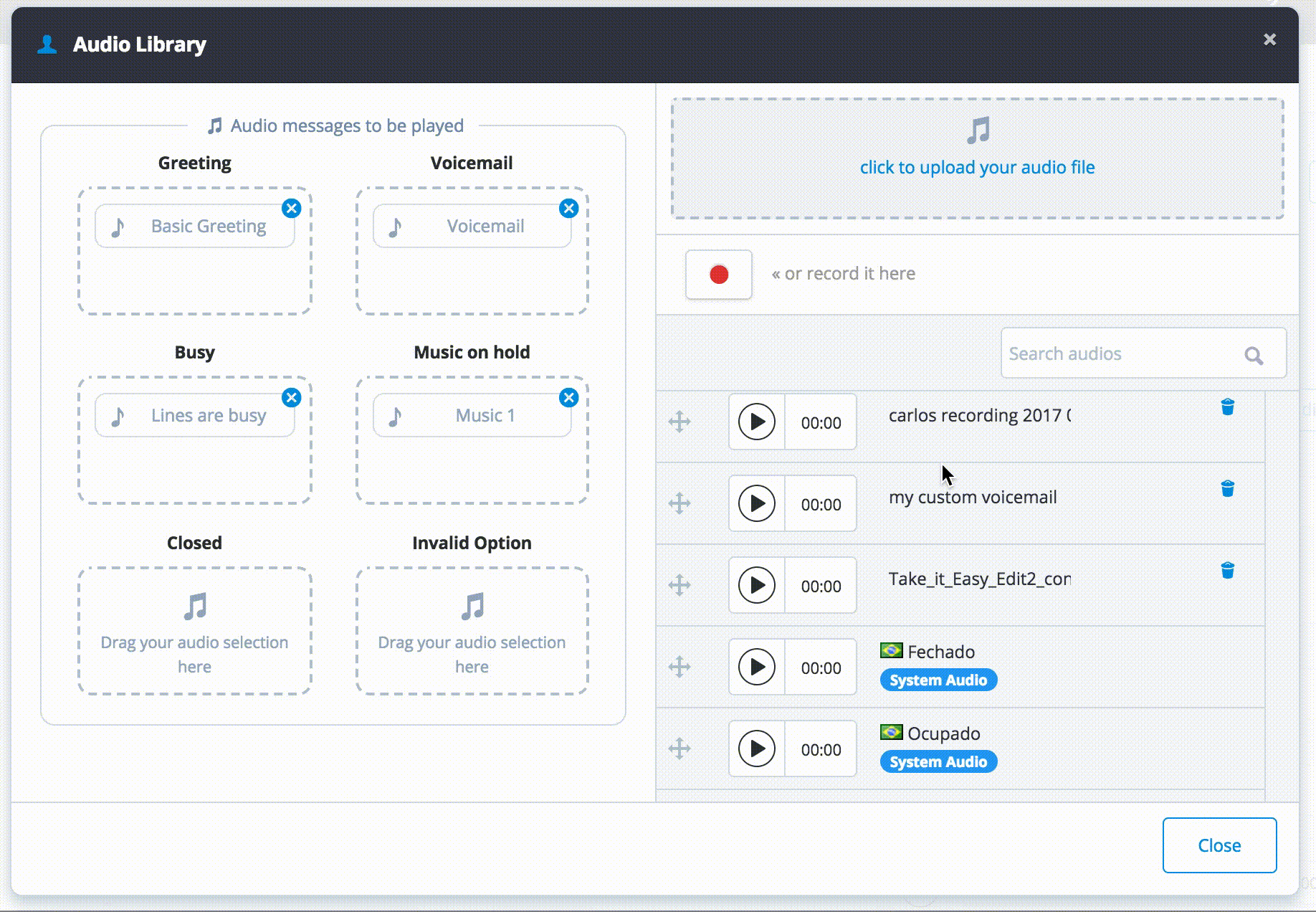
Task: Play the carlos recording audio
Action: click(x=757, y=422)
